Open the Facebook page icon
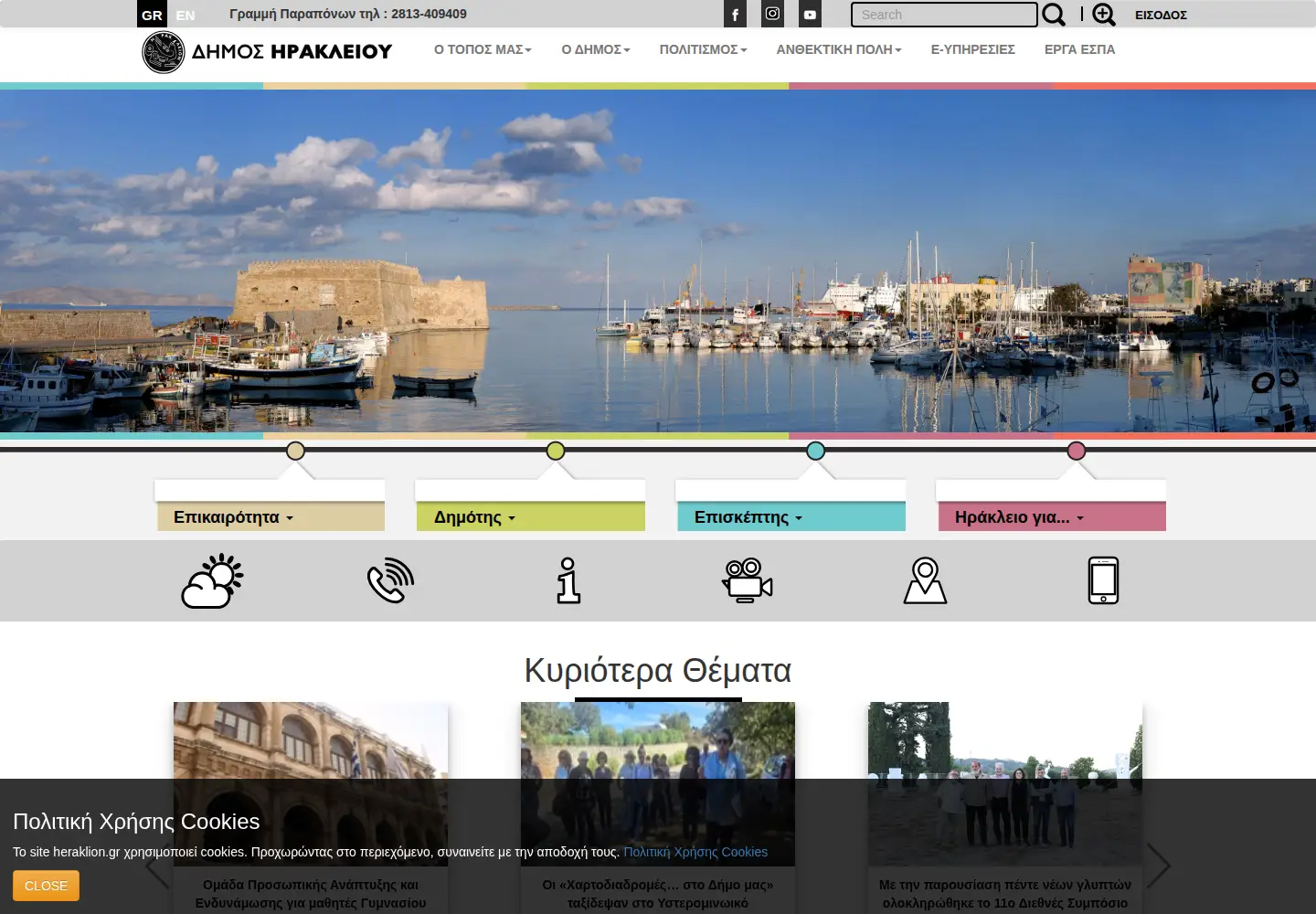Screen dimensions: 1316x914 click(x=735, y=14)
